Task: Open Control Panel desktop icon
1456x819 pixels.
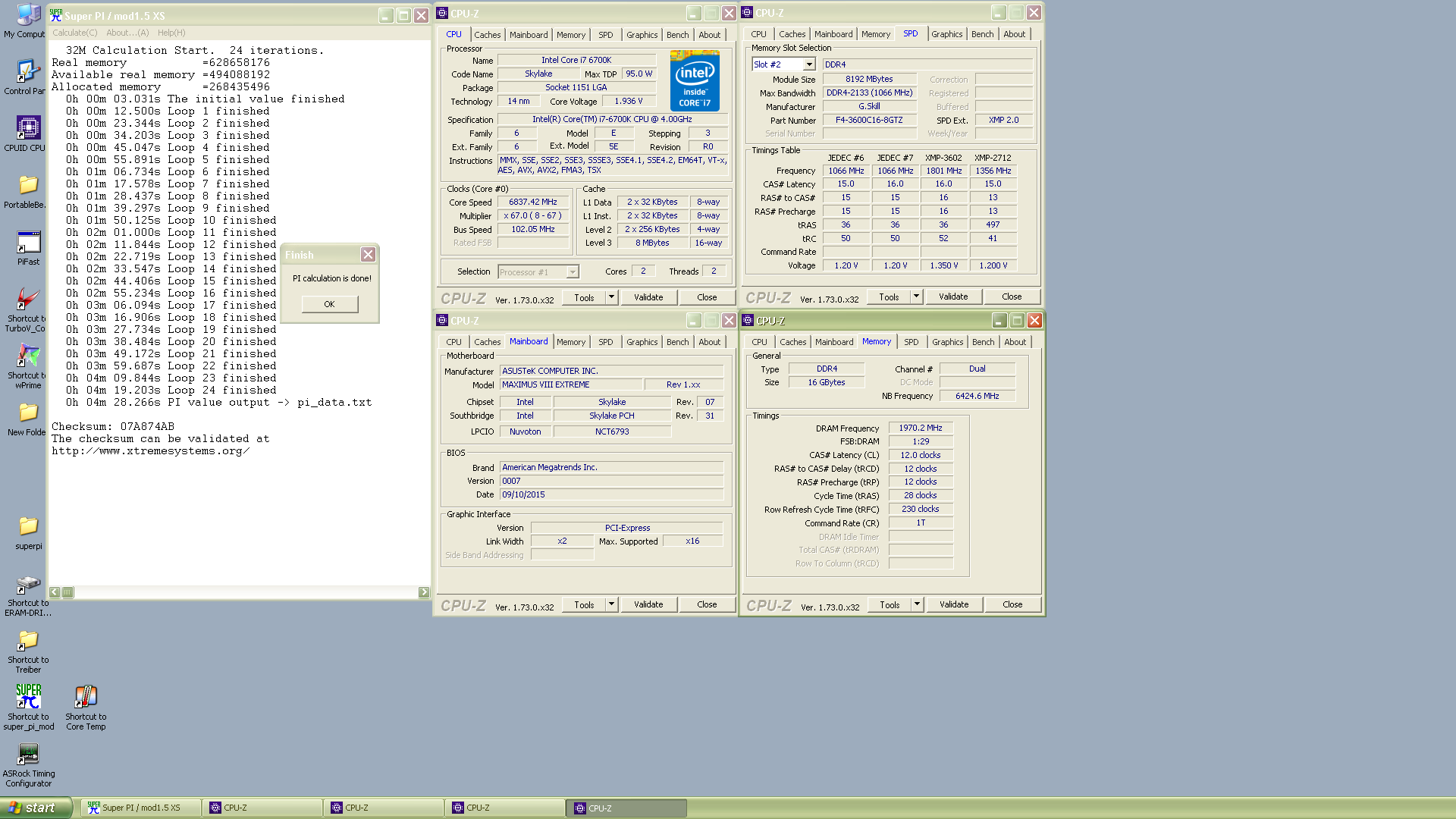Action: (x=28, y=77)
